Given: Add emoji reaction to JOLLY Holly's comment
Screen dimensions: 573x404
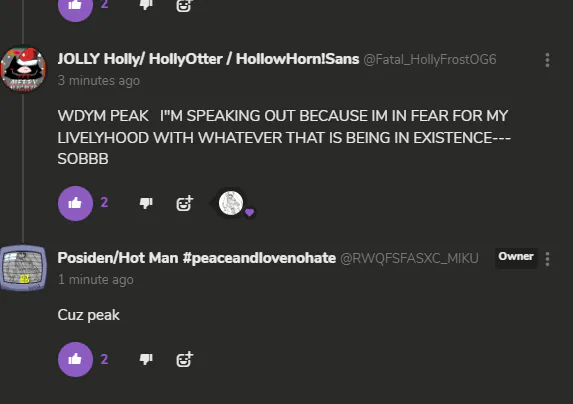Looking at the screenshot, I should pos(185,203).
